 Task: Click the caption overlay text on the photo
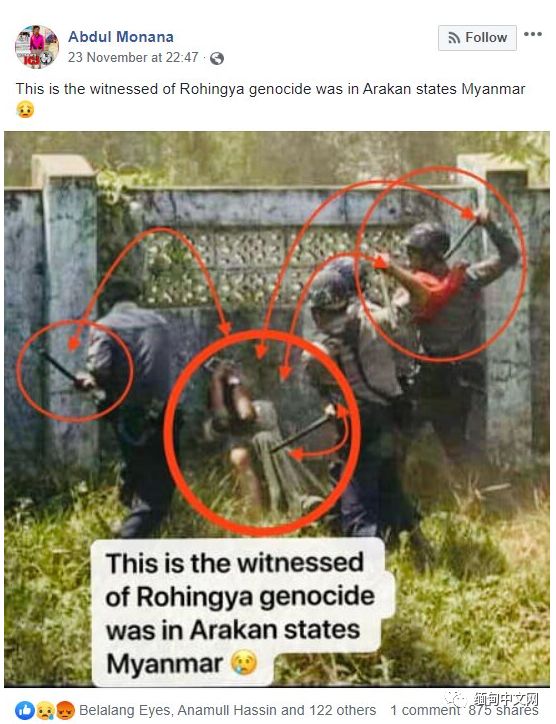coord(240,613)
